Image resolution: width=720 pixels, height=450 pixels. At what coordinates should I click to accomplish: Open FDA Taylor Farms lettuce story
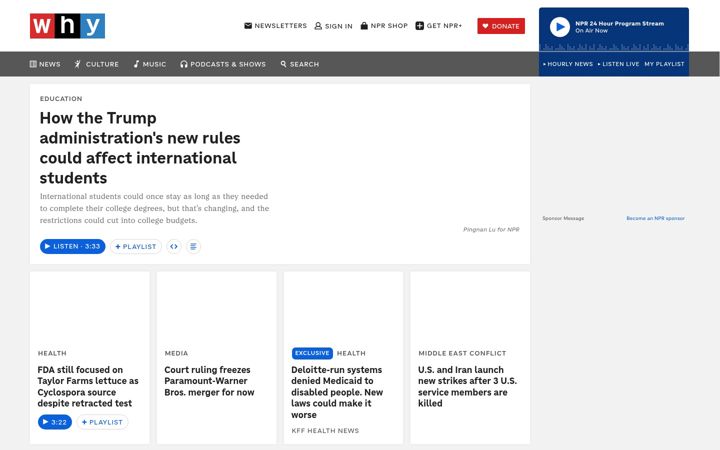[x=88, y=387]
